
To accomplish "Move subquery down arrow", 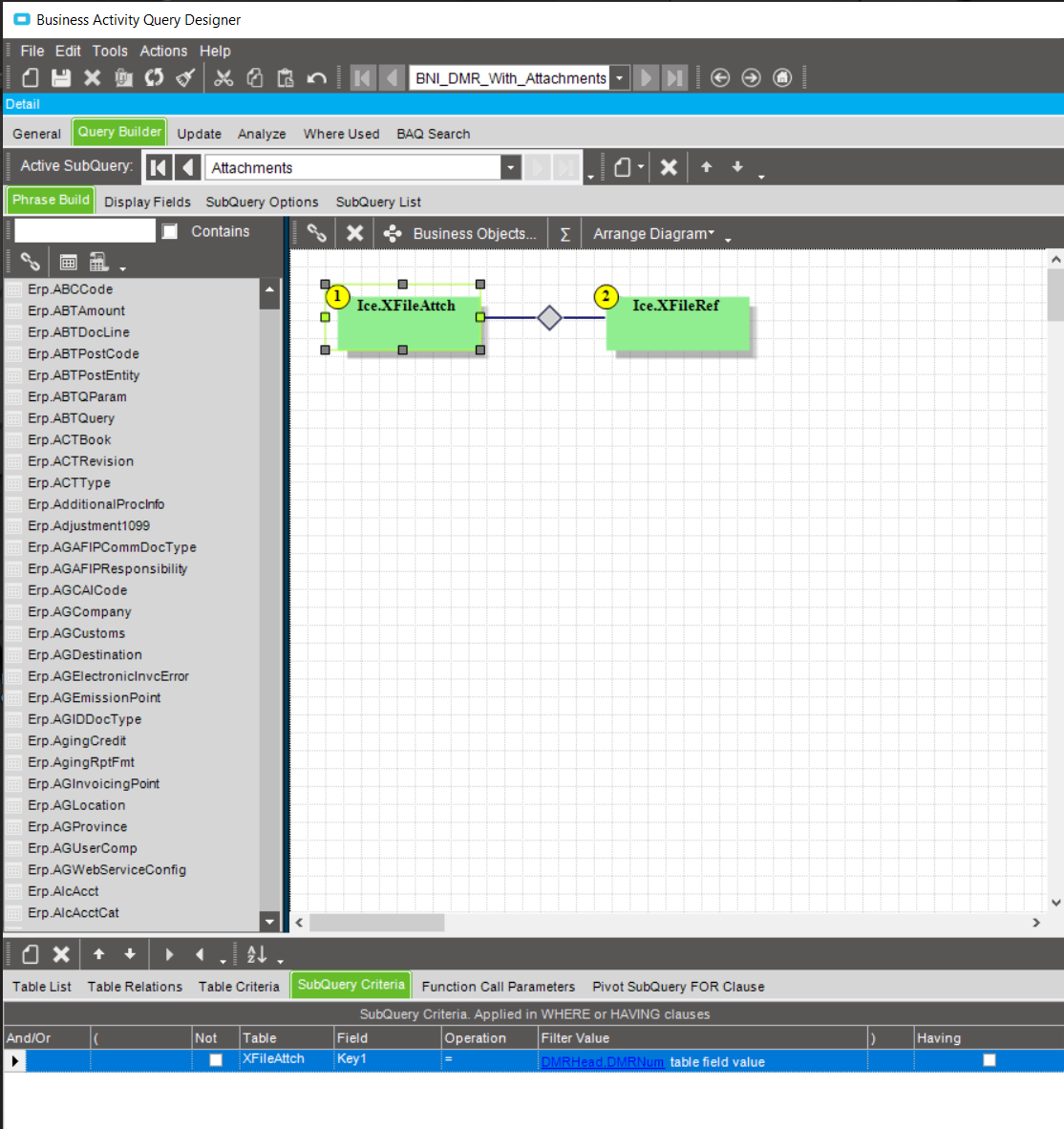I will click(x=737, y=167).
